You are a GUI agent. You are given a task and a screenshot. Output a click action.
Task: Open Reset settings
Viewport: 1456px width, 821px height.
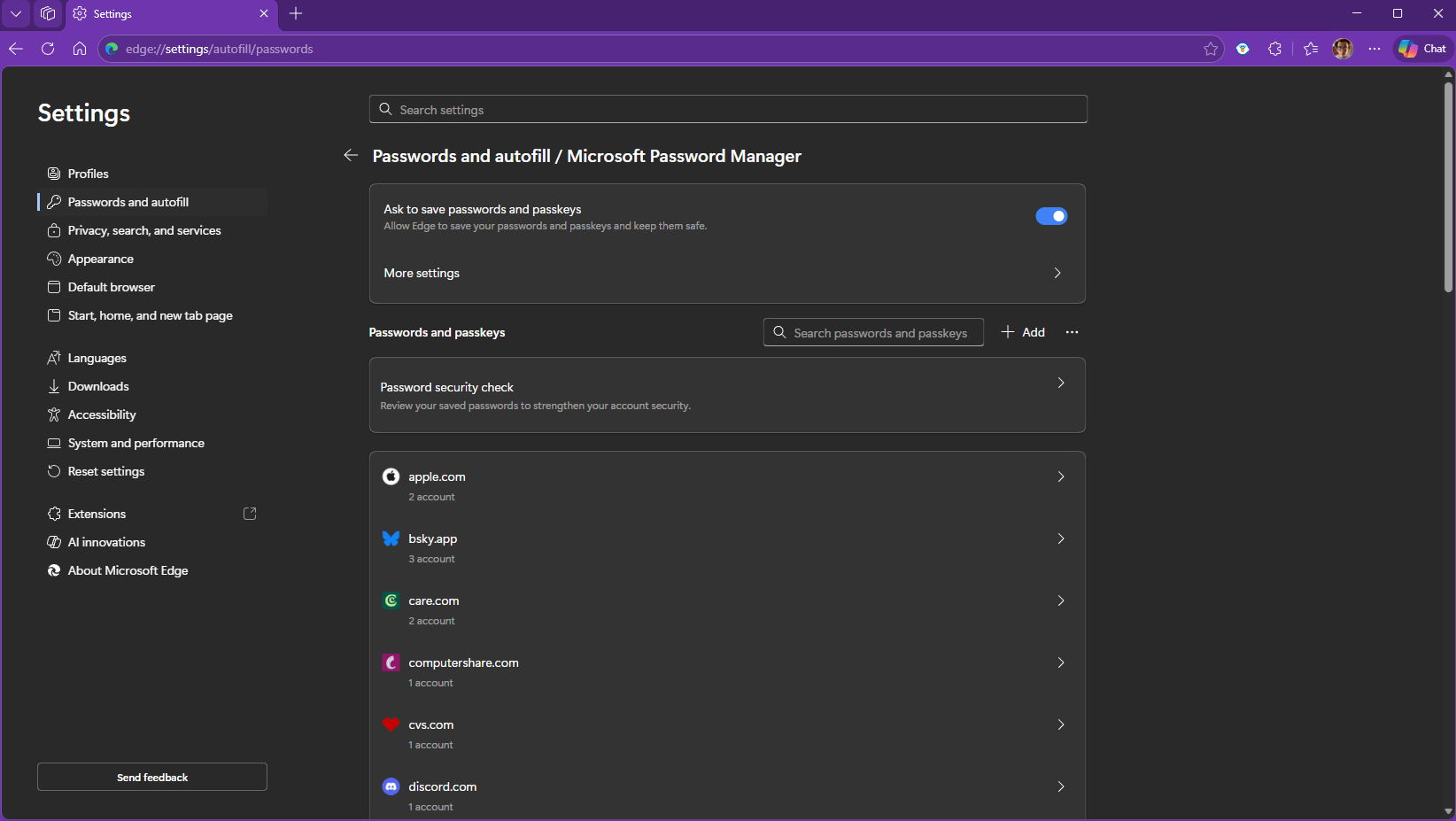pos(152,471)
